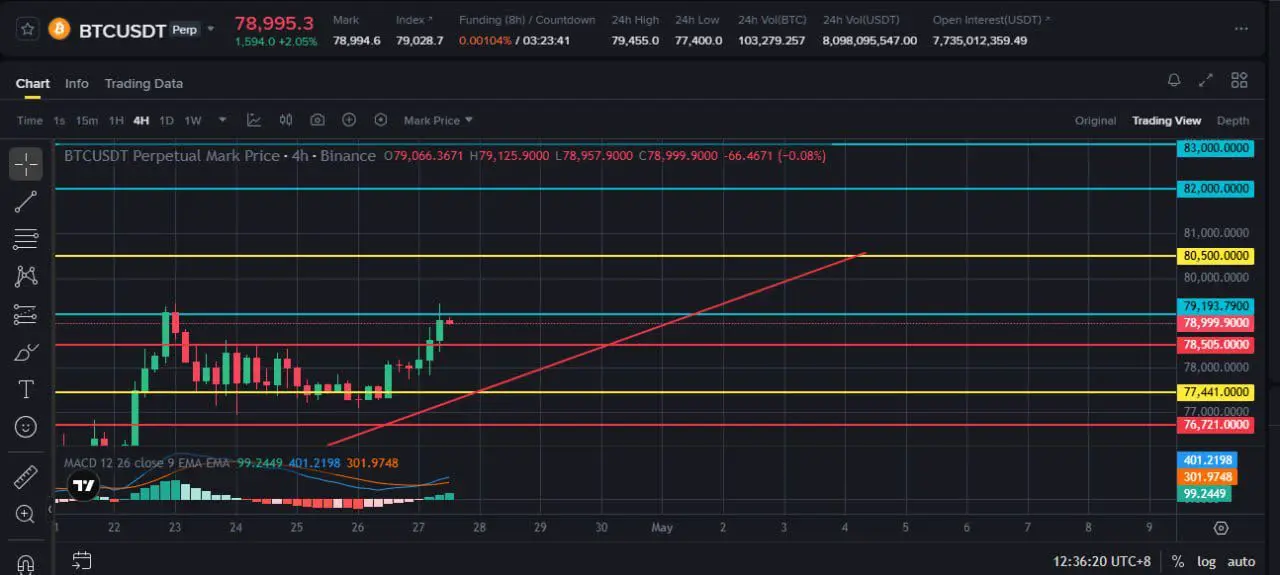
Task: Toggle percent scale mode
Action: [1178, 561]
